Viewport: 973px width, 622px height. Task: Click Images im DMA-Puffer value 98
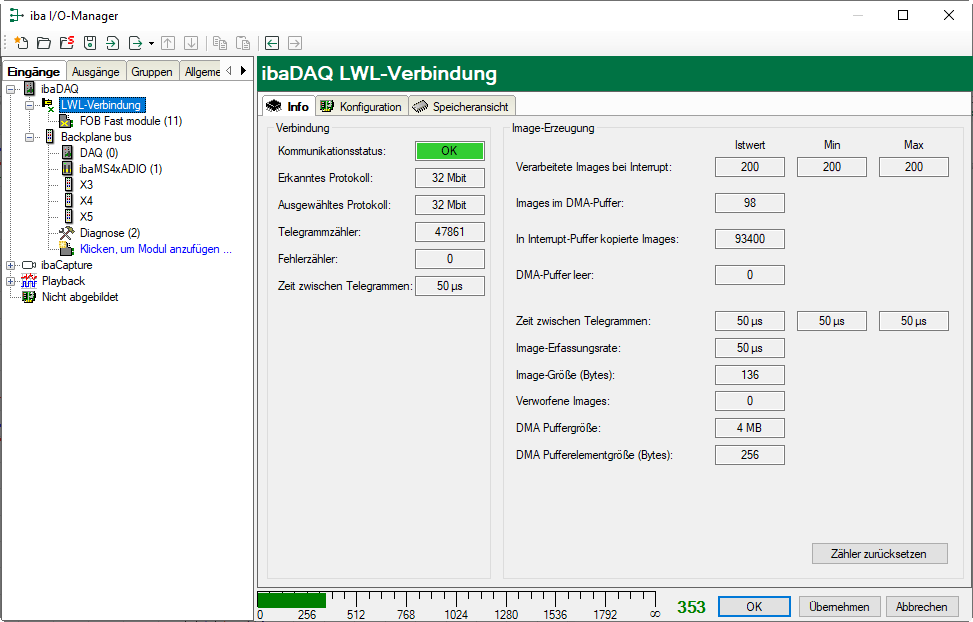click(x=750, y=203)
